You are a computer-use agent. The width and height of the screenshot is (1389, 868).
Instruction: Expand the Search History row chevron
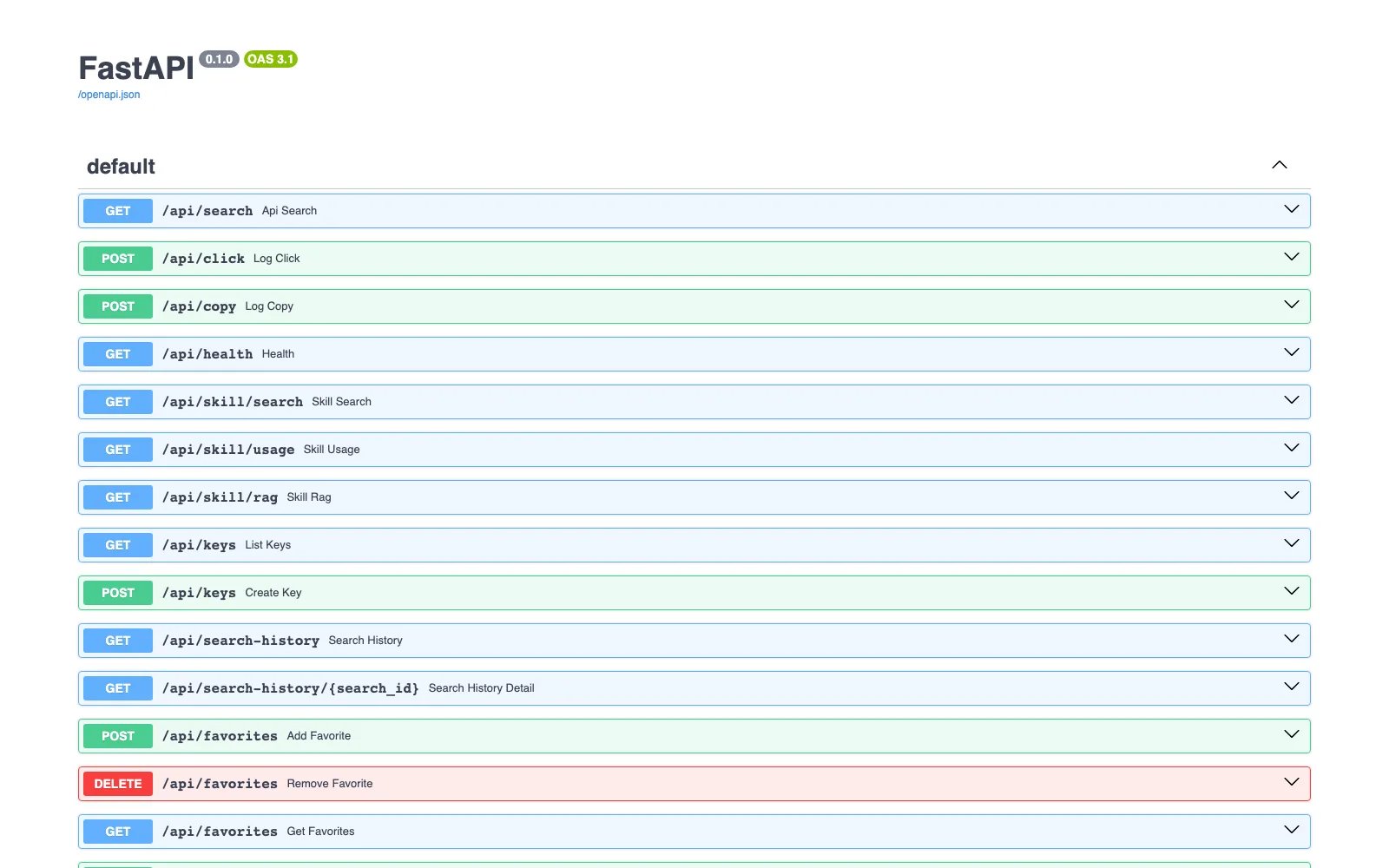tap(1292, 639)
